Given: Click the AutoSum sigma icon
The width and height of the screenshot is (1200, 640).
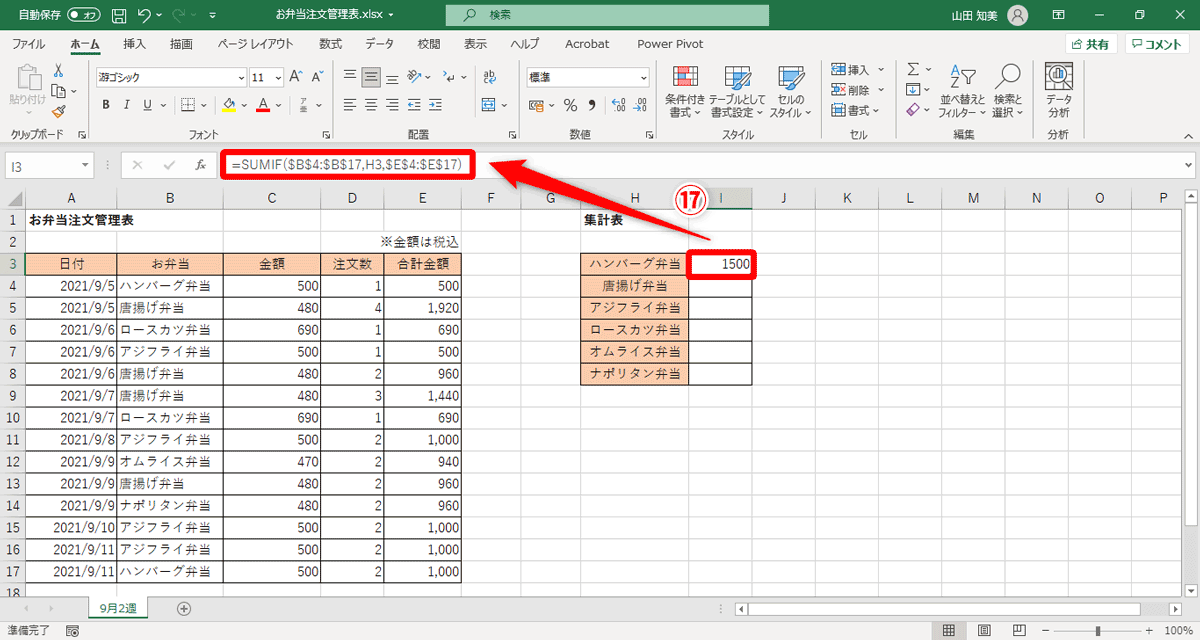Looking at the screenshot, I should click(x=913, y=69).
